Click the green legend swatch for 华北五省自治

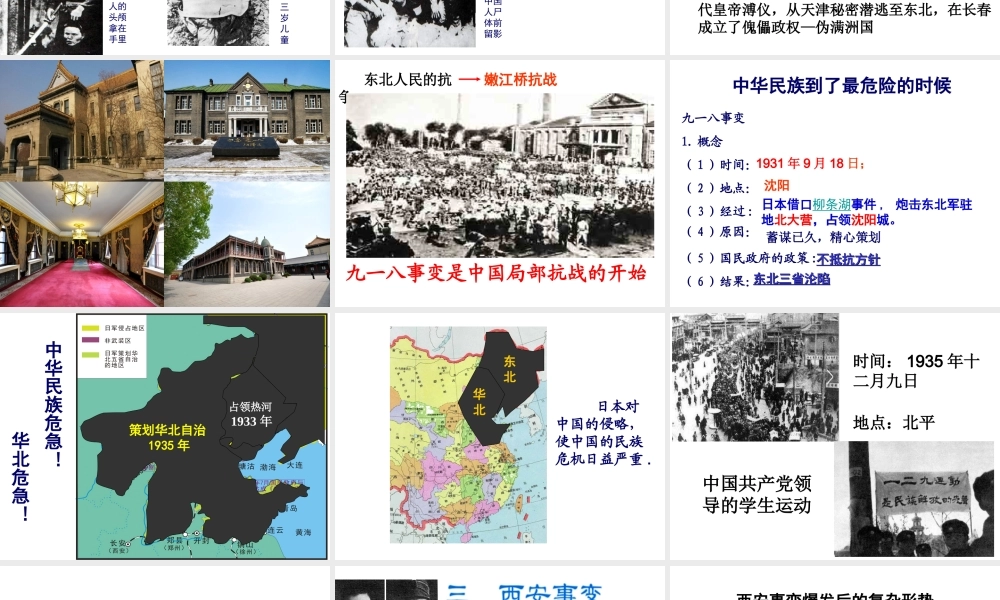tap(91, 355)
